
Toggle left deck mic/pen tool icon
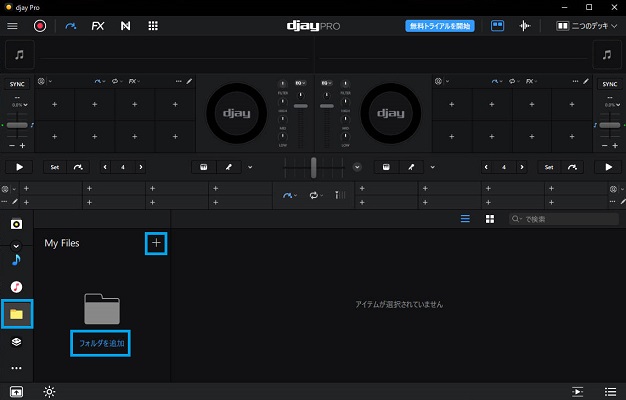(x=229, y=167)
